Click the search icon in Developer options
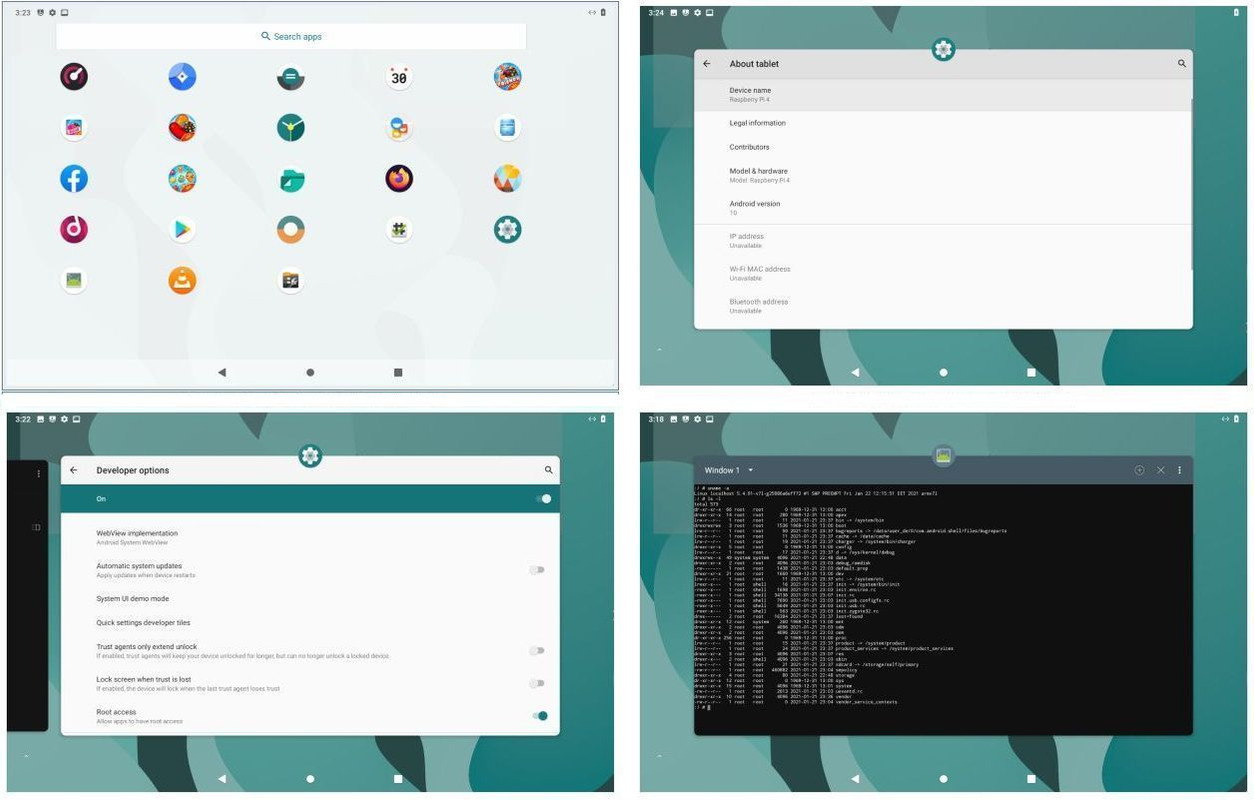Screen dimensions: 1254x800 point(549,470)
